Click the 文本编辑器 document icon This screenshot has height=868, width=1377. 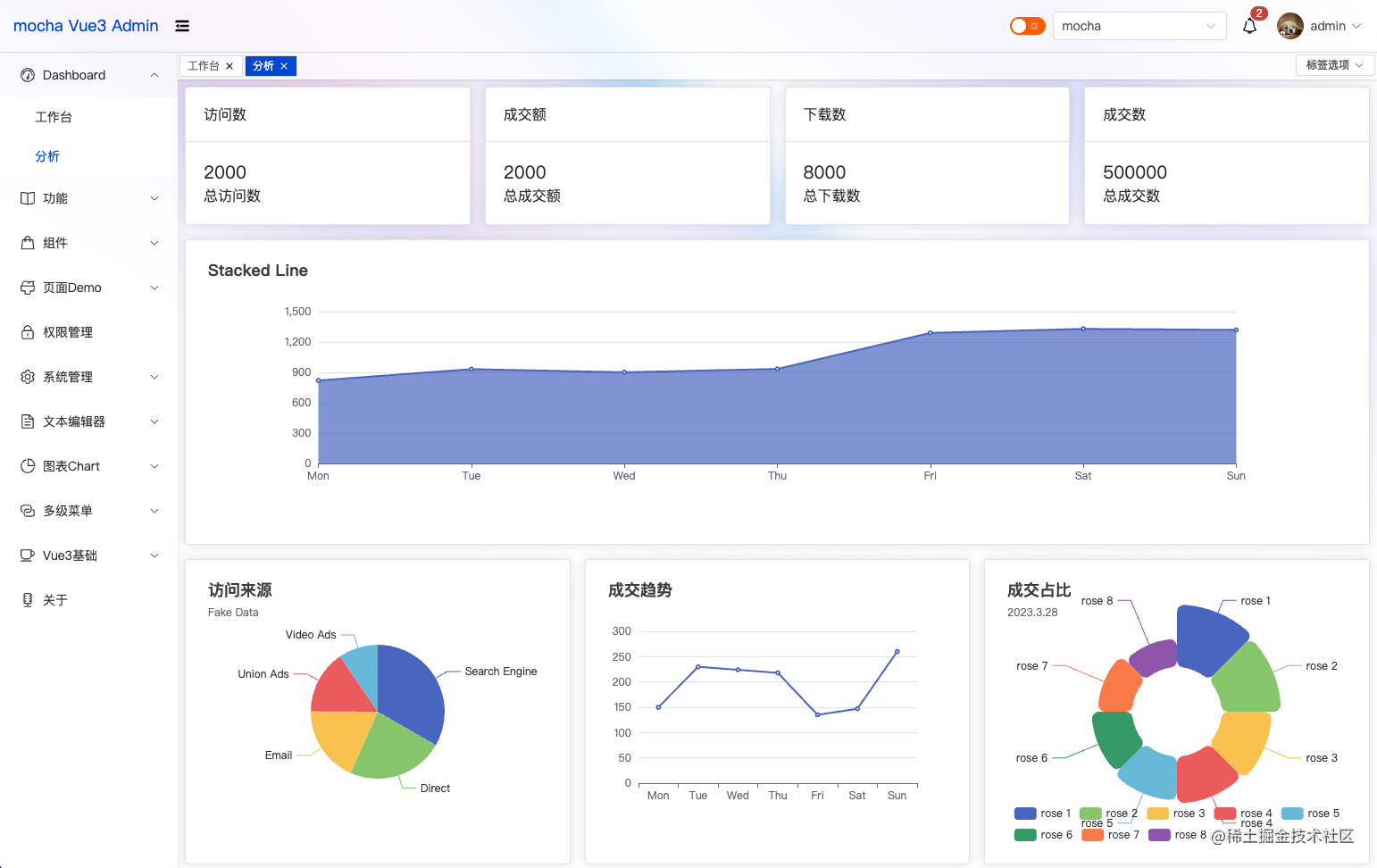pyautogui.click(x=28, y=421)
